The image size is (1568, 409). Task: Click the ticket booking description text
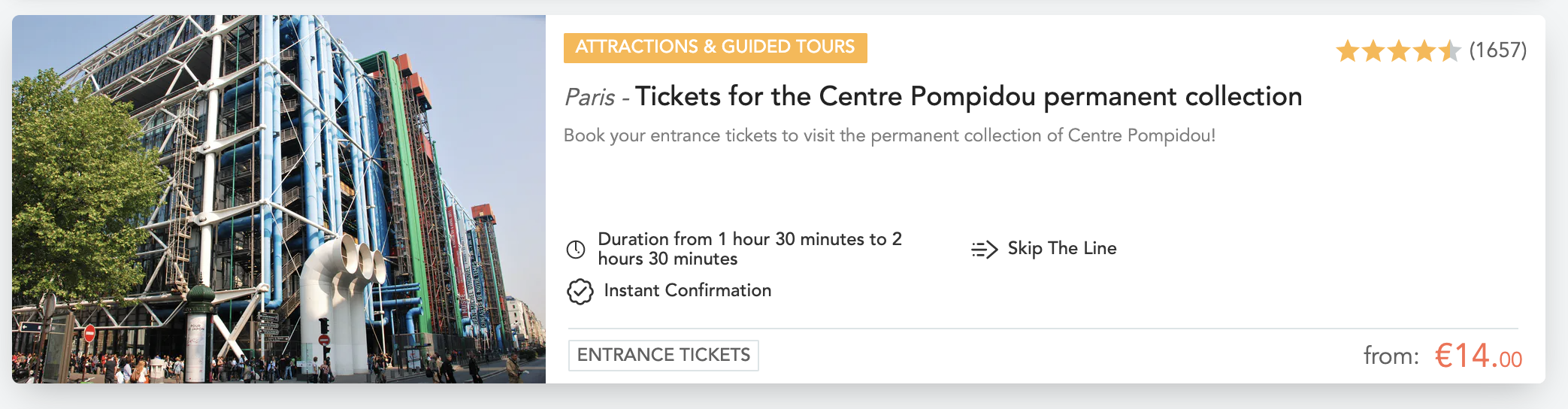tap(889, 135)
